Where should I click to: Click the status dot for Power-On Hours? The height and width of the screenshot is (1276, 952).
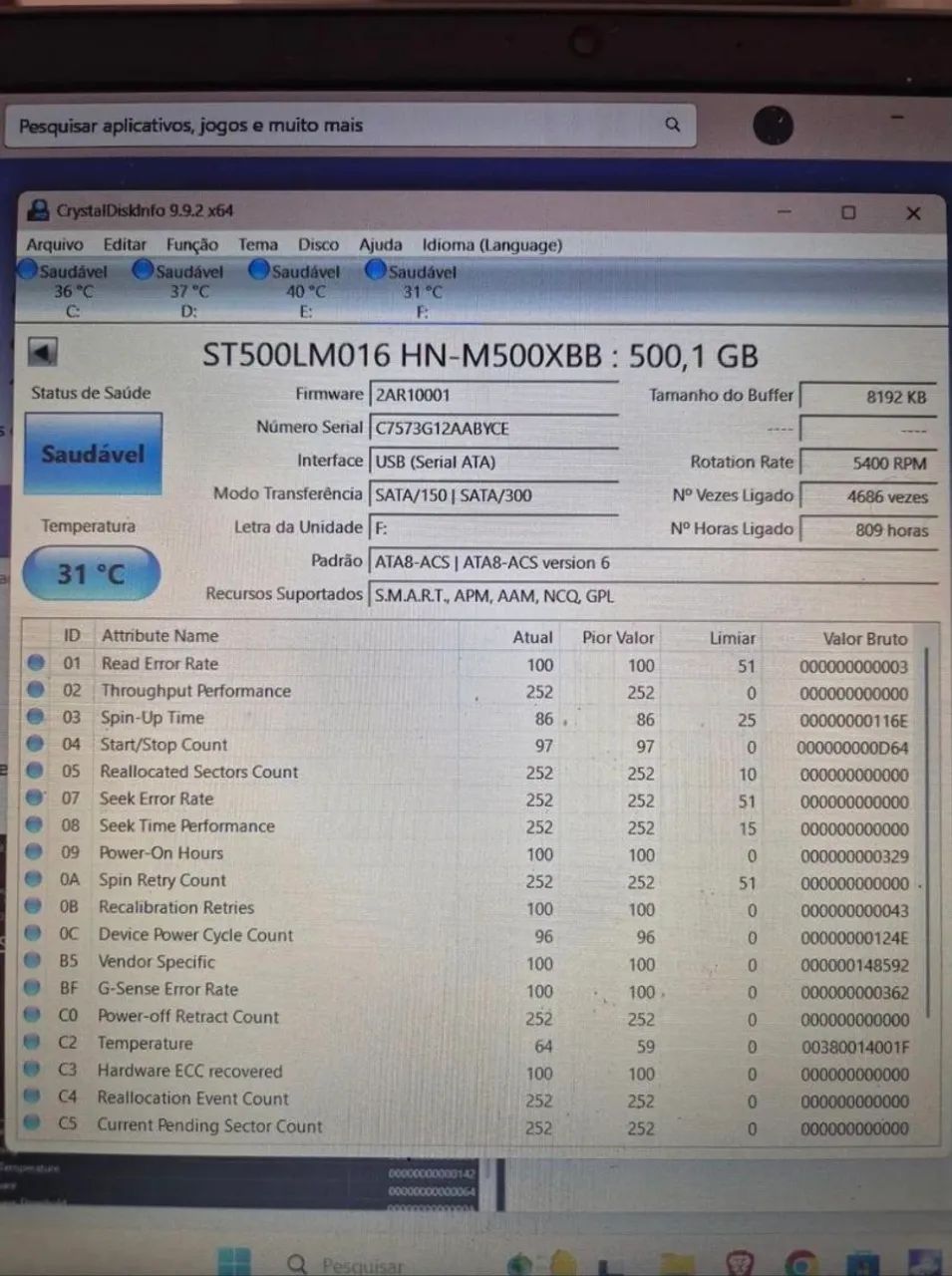coord(35,851)
